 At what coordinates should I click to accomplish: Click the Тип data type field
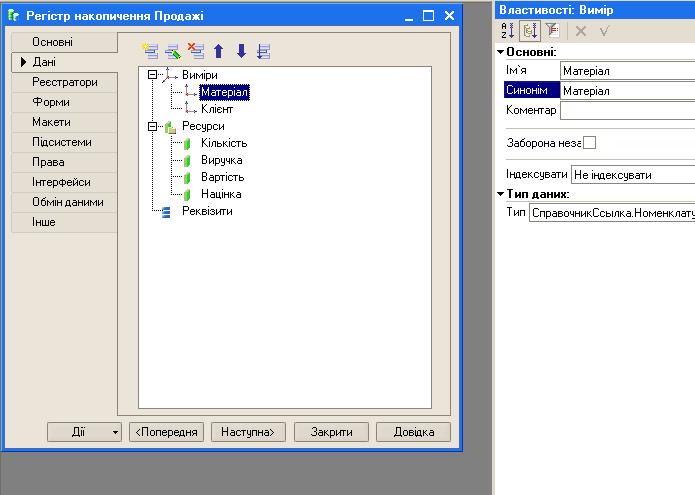click(612, 213)
